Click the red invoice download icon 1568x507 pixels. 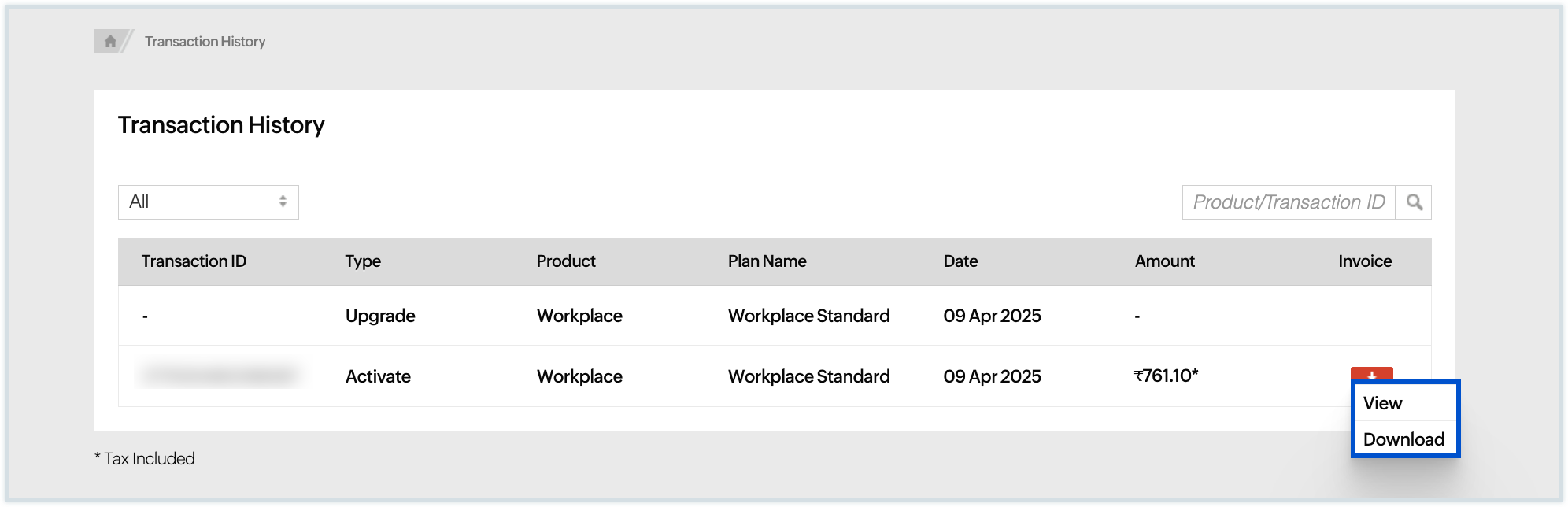(1371, 374)
